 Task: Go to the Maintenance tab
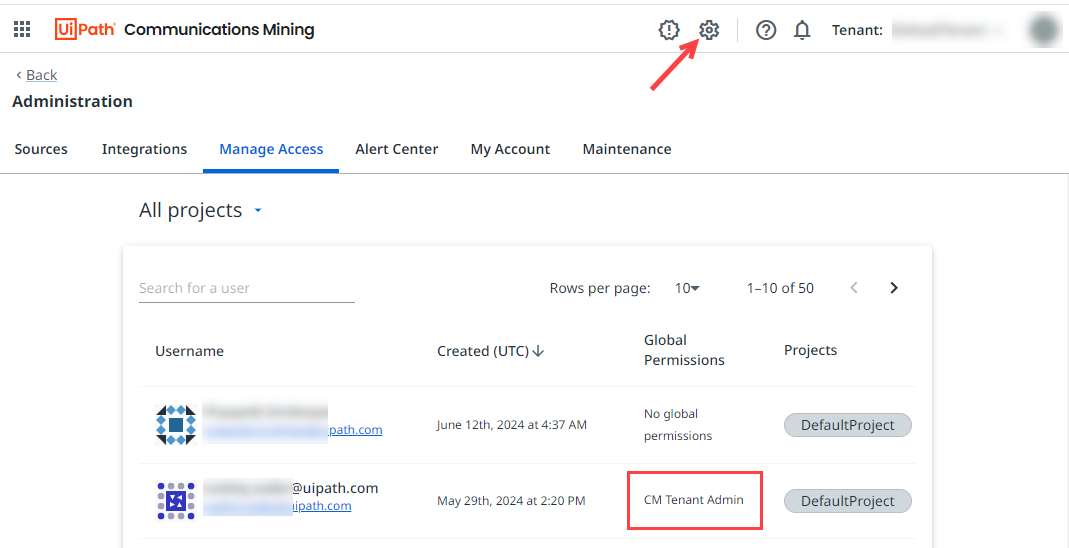click(x=626, y=149)
